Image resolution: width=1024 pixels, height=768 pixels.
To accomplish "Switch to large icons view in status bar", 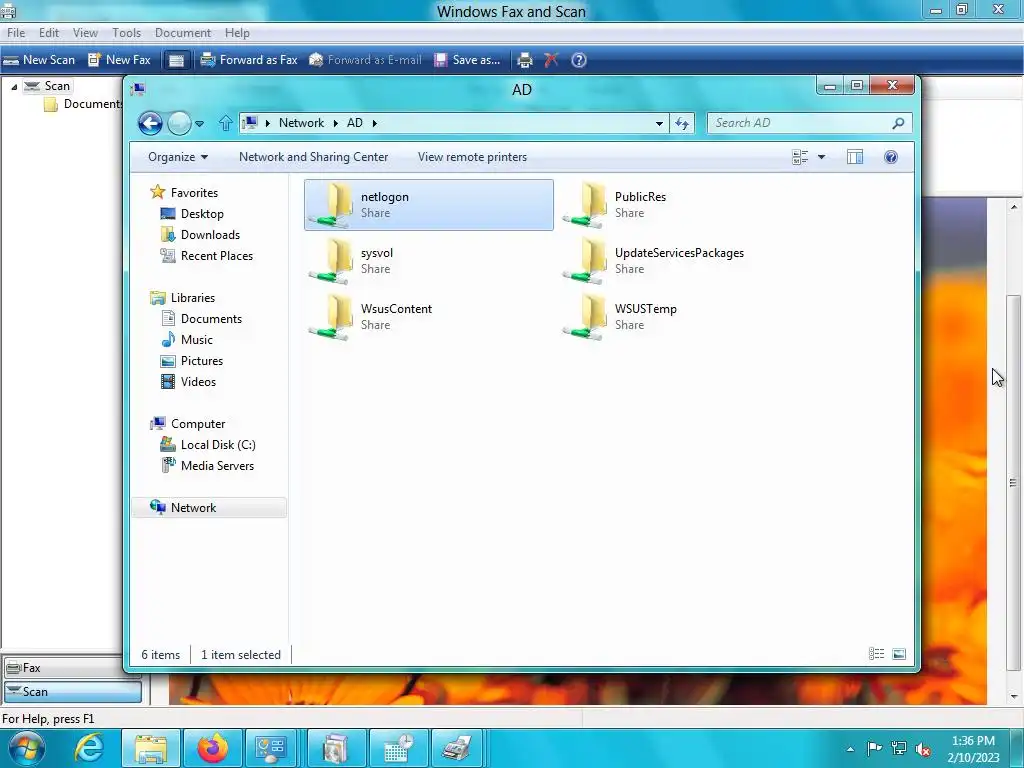I will pos(899,654).
